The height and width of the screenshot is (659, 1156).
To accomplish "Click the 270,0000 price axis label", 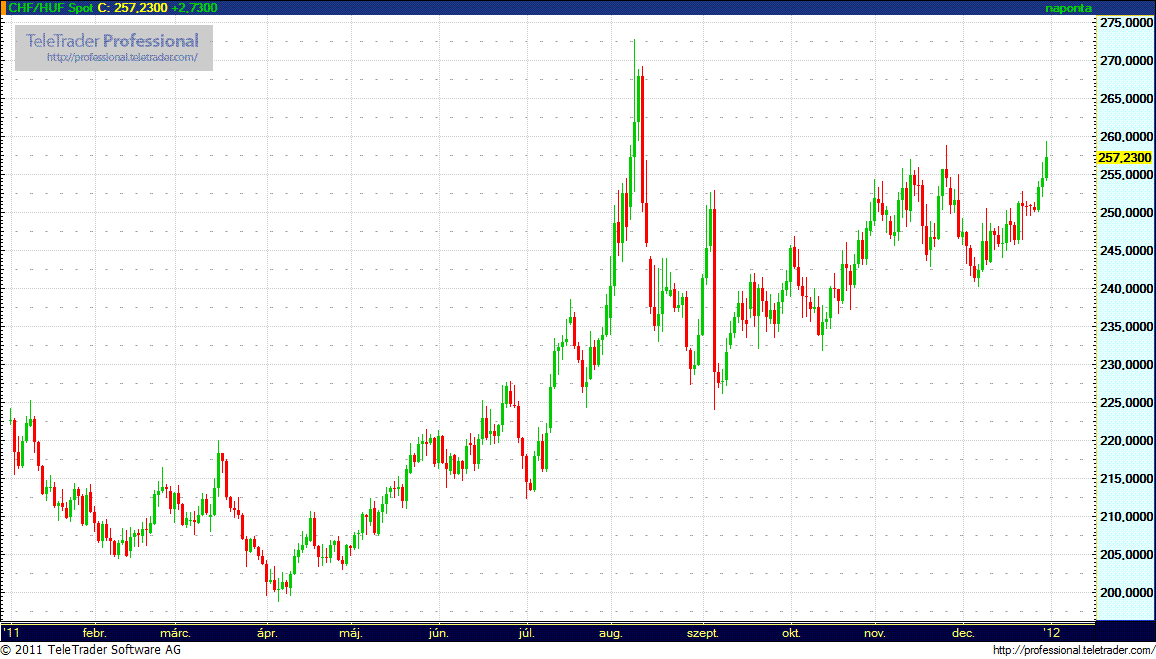I will point(1126,61).
